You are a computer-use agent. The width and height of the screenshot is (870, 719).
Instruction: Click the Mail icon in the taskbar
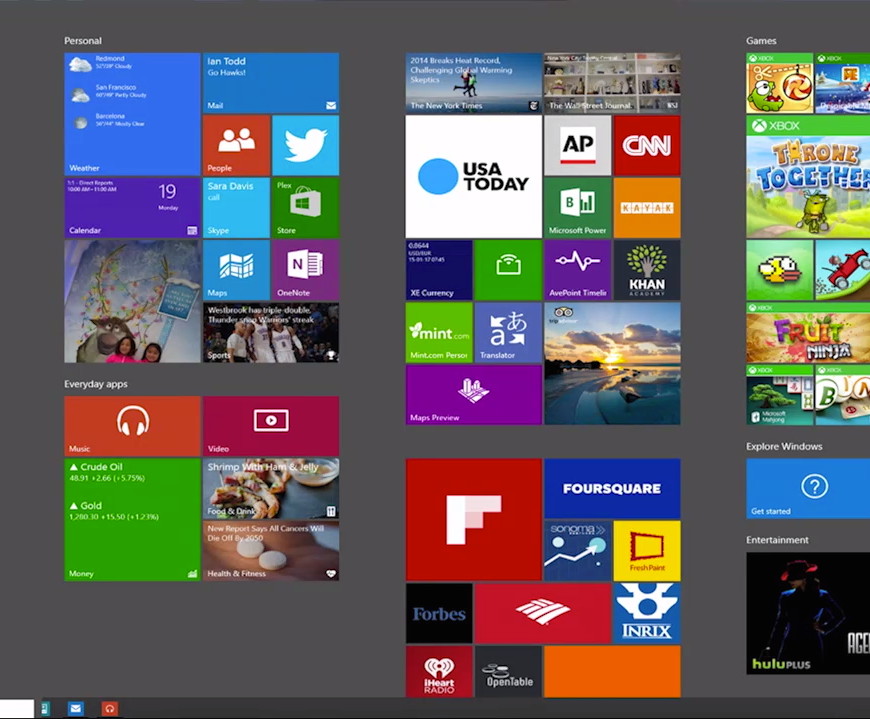[x=76, y=708]
